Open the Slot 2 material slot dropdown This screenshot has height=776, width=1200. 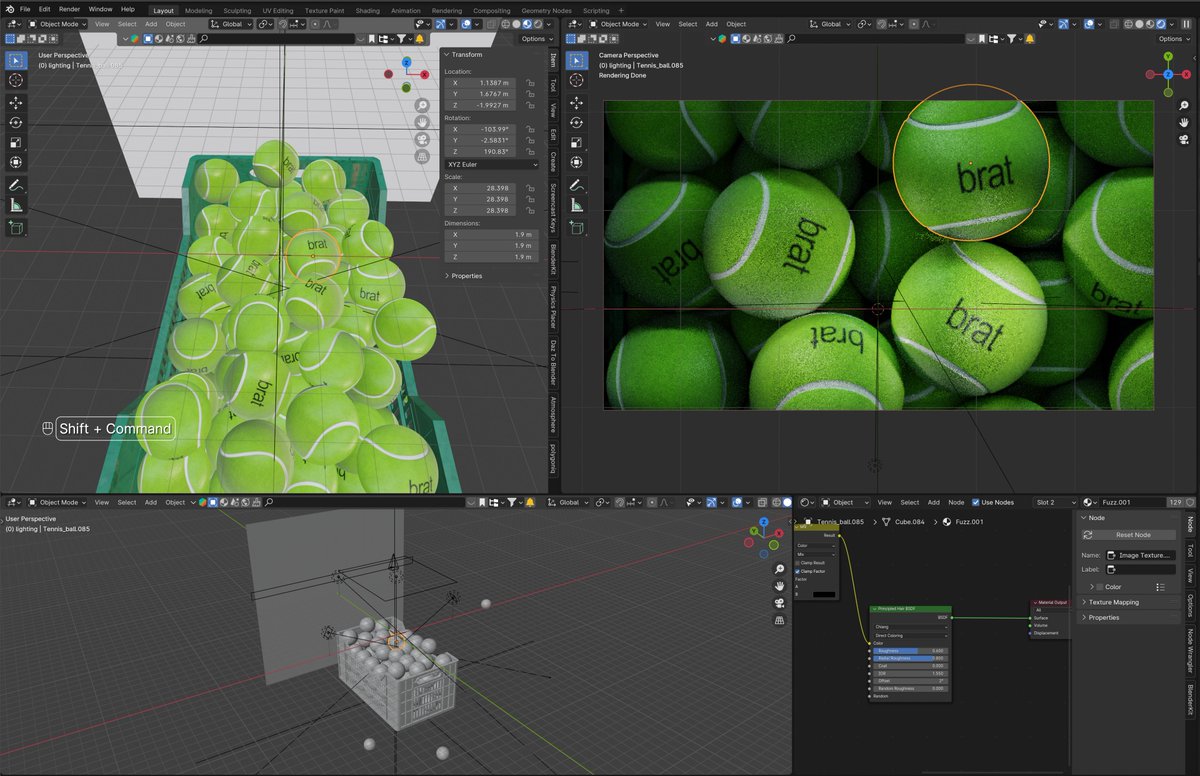(1056, 502)
